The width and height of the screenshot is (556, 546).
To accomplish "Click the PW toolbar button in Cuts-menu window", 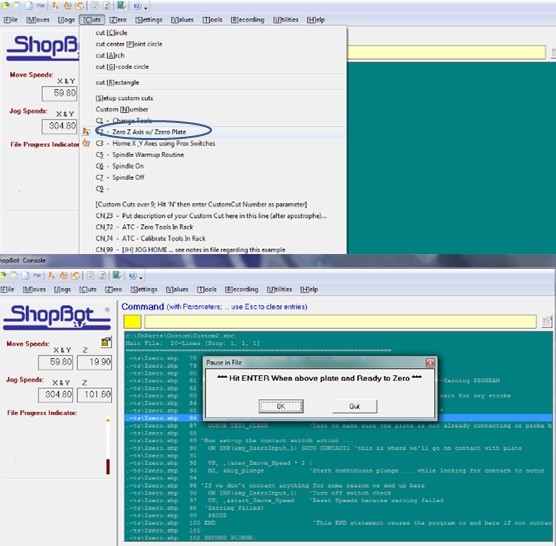I will point(41,6).
